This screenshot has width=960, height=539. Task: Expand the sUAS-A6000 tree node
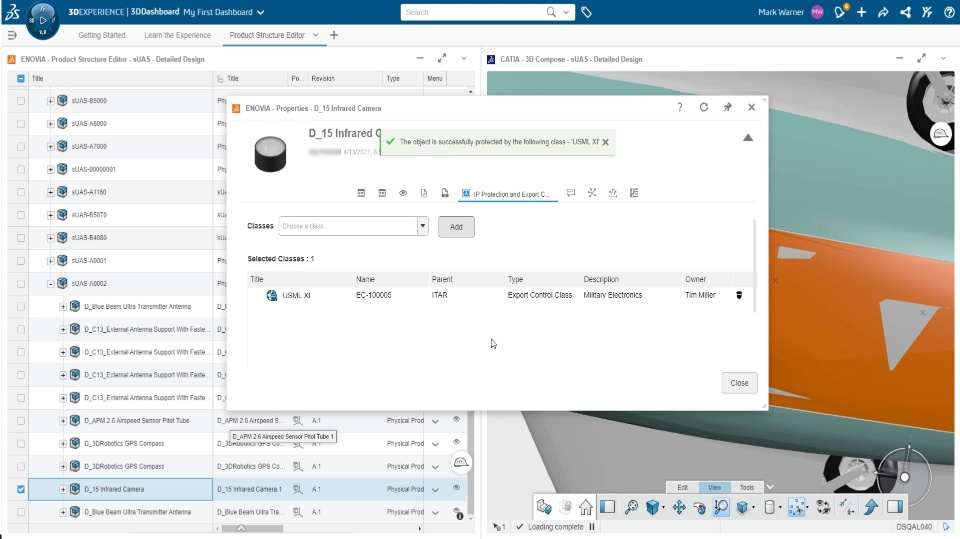point(51,124)
